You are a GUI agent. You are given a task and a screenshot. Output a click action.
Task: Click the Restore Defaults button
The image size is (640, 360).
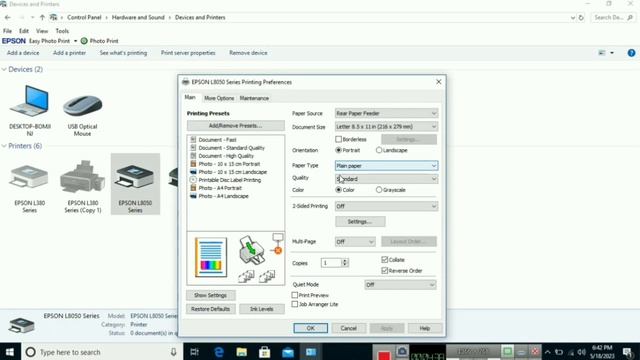(211, 309)
